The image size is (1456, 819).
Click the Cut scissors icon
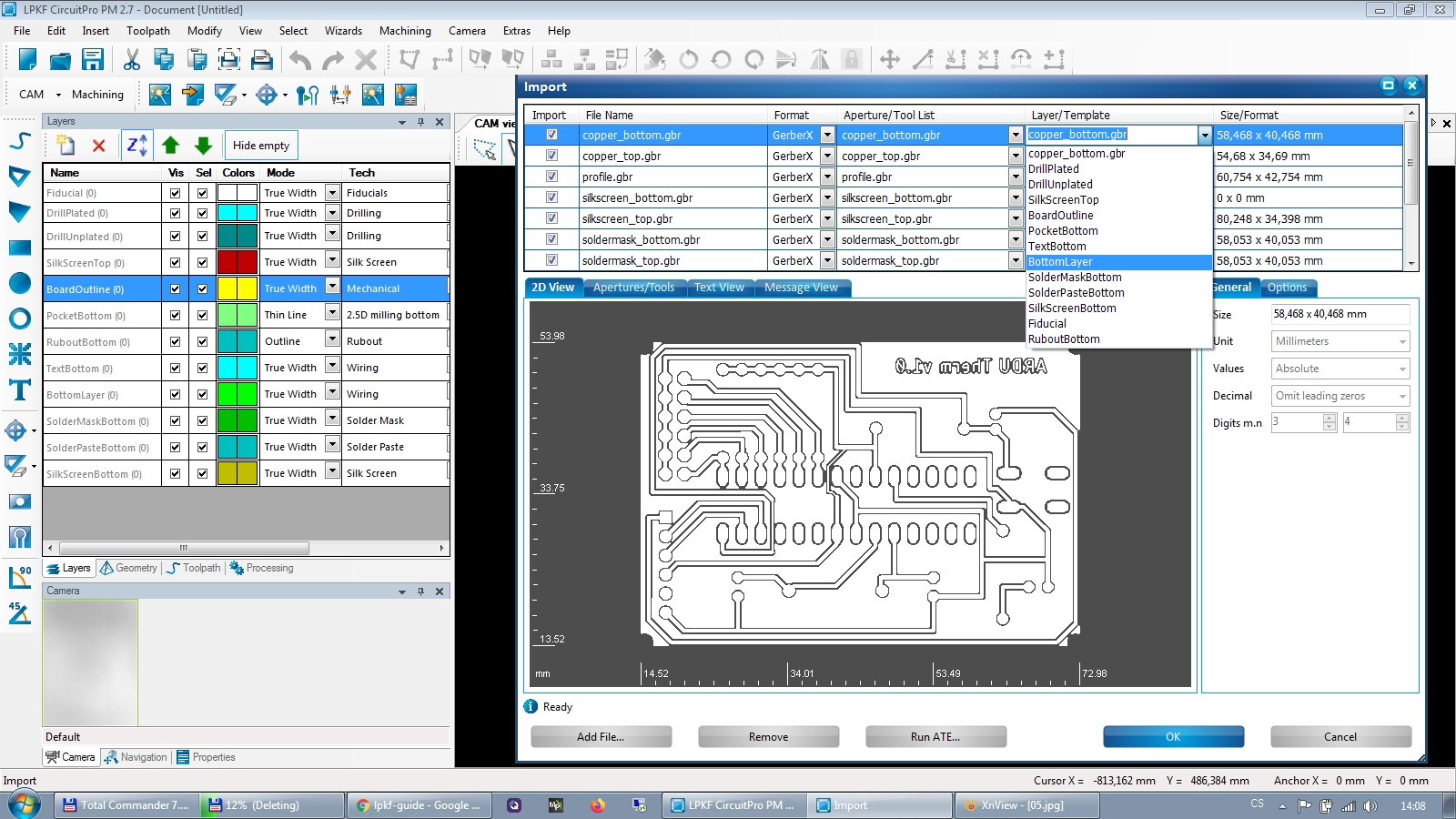(132, 60)
